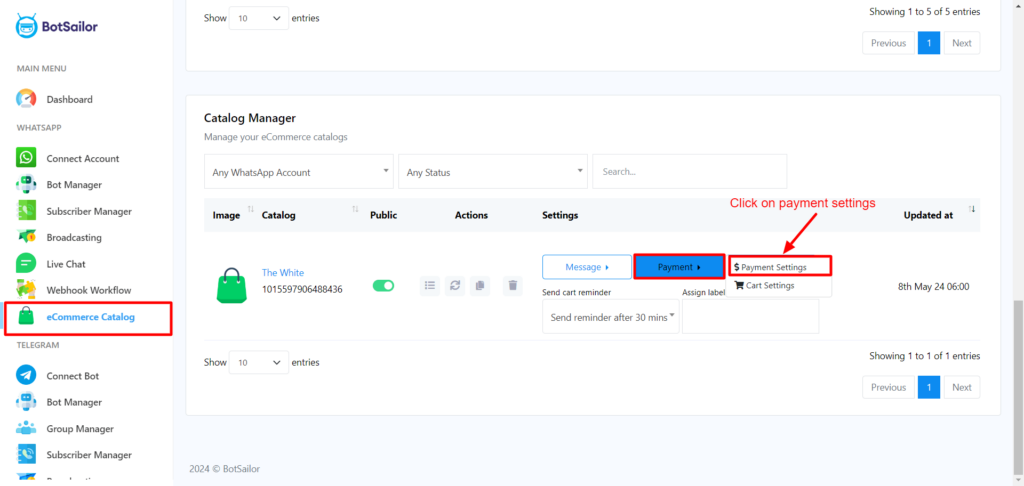This screenshot has width=1024, height=486.
Task: Click WhatsApp Subscriber Manager phone-book icon
Action: click(26, 211)
